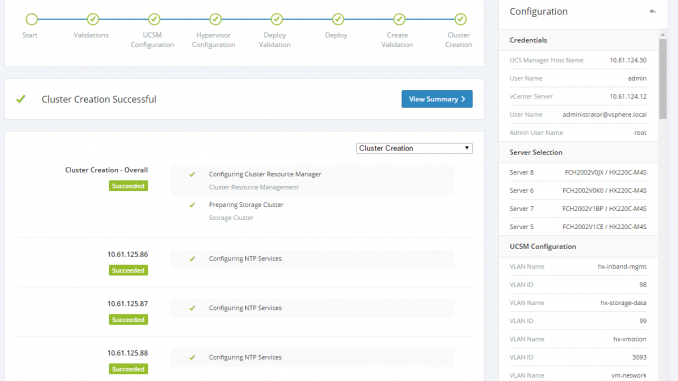Click the Server 5 row
The width and height of the screenshot is (678, 381).
578,227
